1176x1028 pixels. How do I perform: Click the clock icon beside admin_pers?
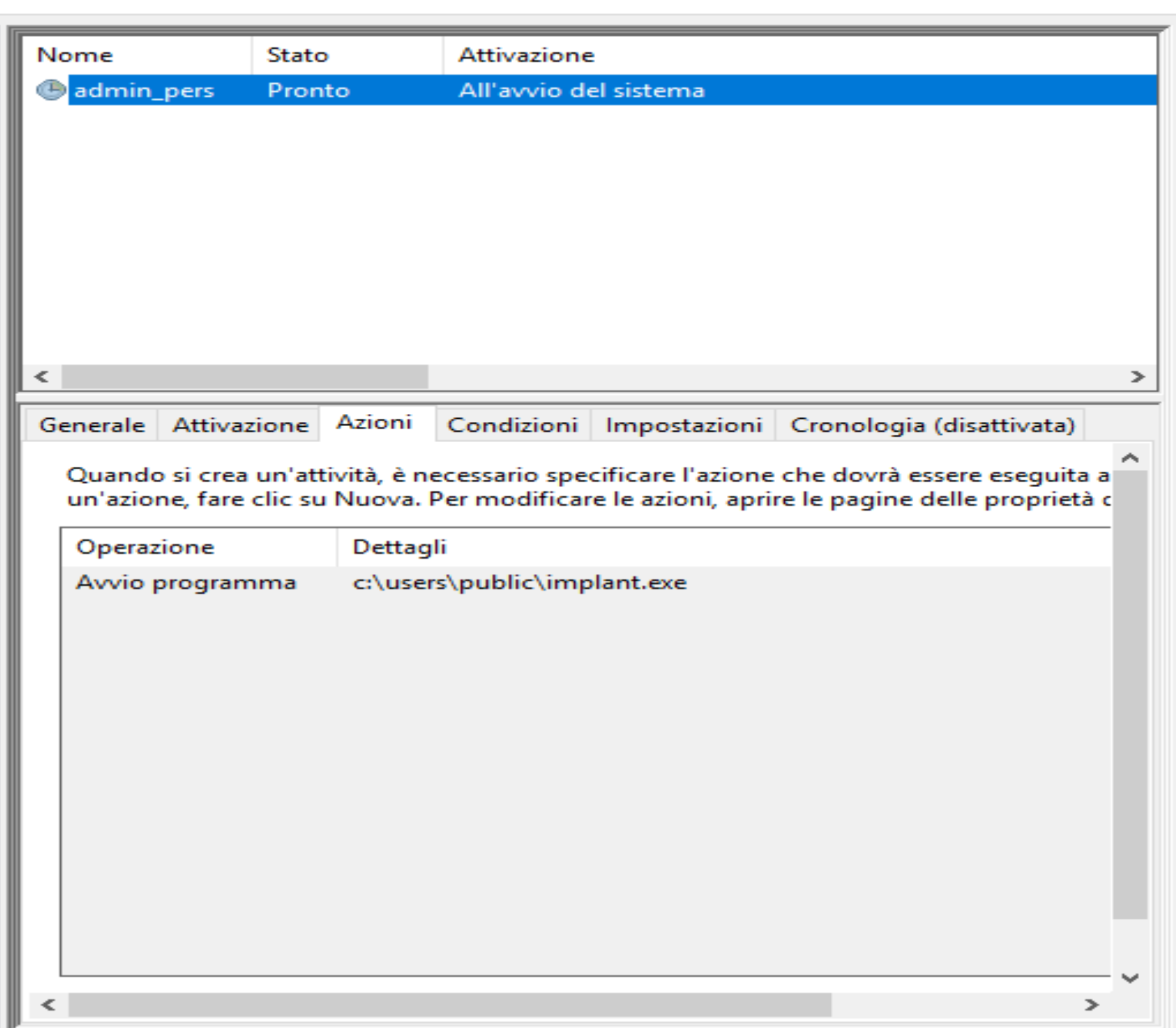[x=51, y=90]
